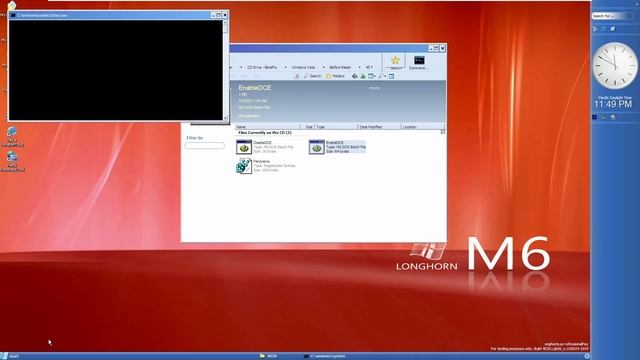Expand the arrow before CD Drive breadcrumb

click(241, 67)
